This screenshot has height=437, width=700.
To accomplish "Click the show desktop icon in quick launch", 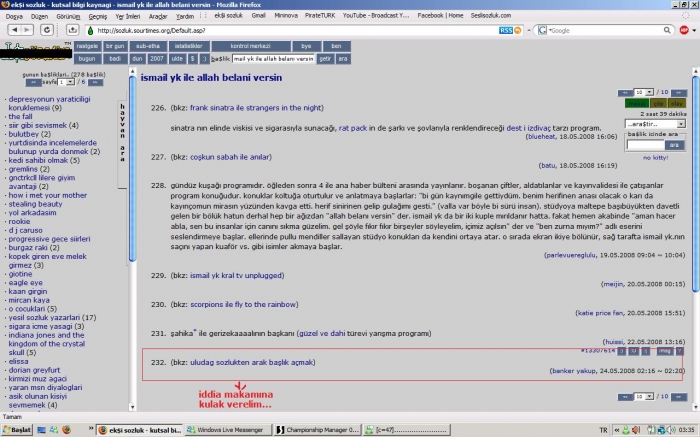I will pos(42,430).
